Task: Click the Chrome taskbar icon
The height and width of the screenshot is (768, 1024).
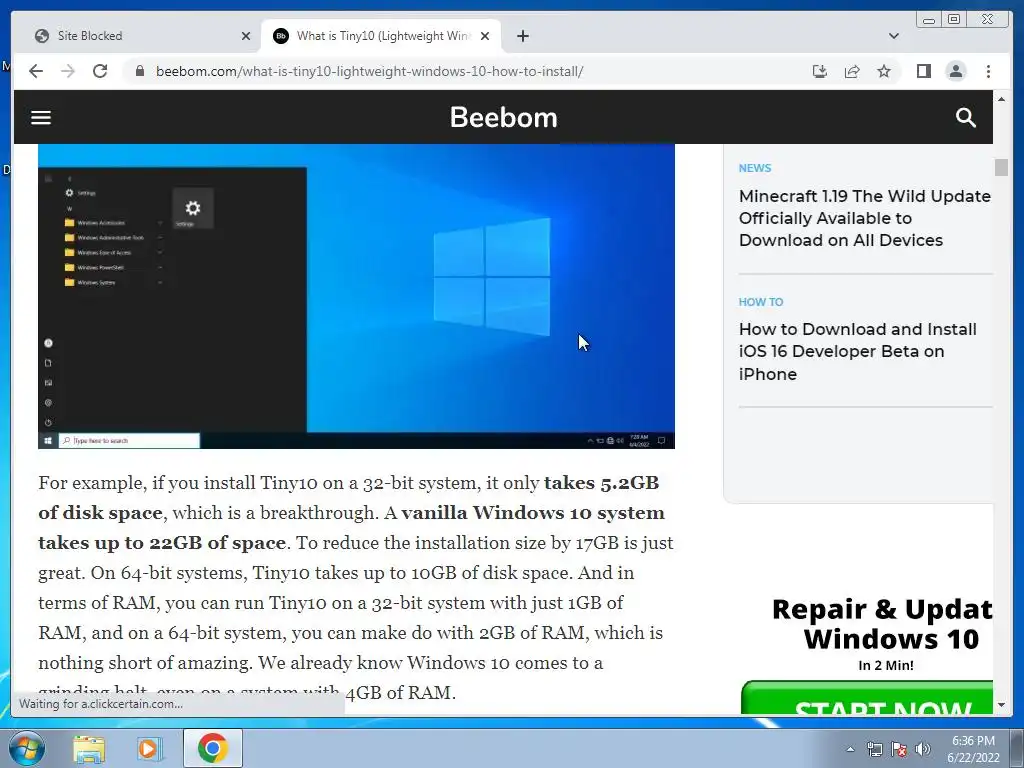Action: click(212, 748)
